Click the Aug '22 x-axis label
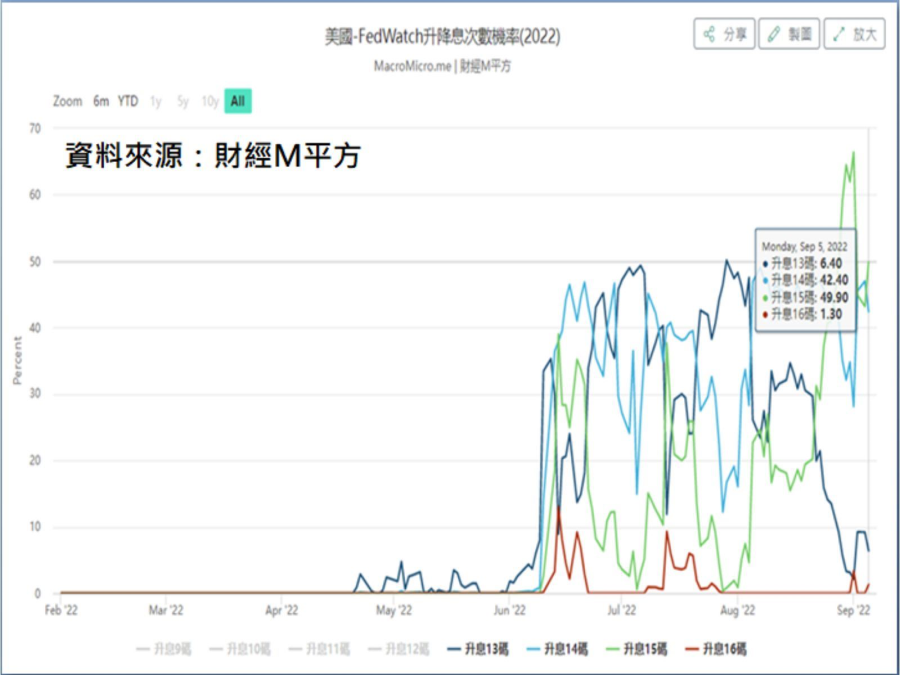 tap(737, 611)
